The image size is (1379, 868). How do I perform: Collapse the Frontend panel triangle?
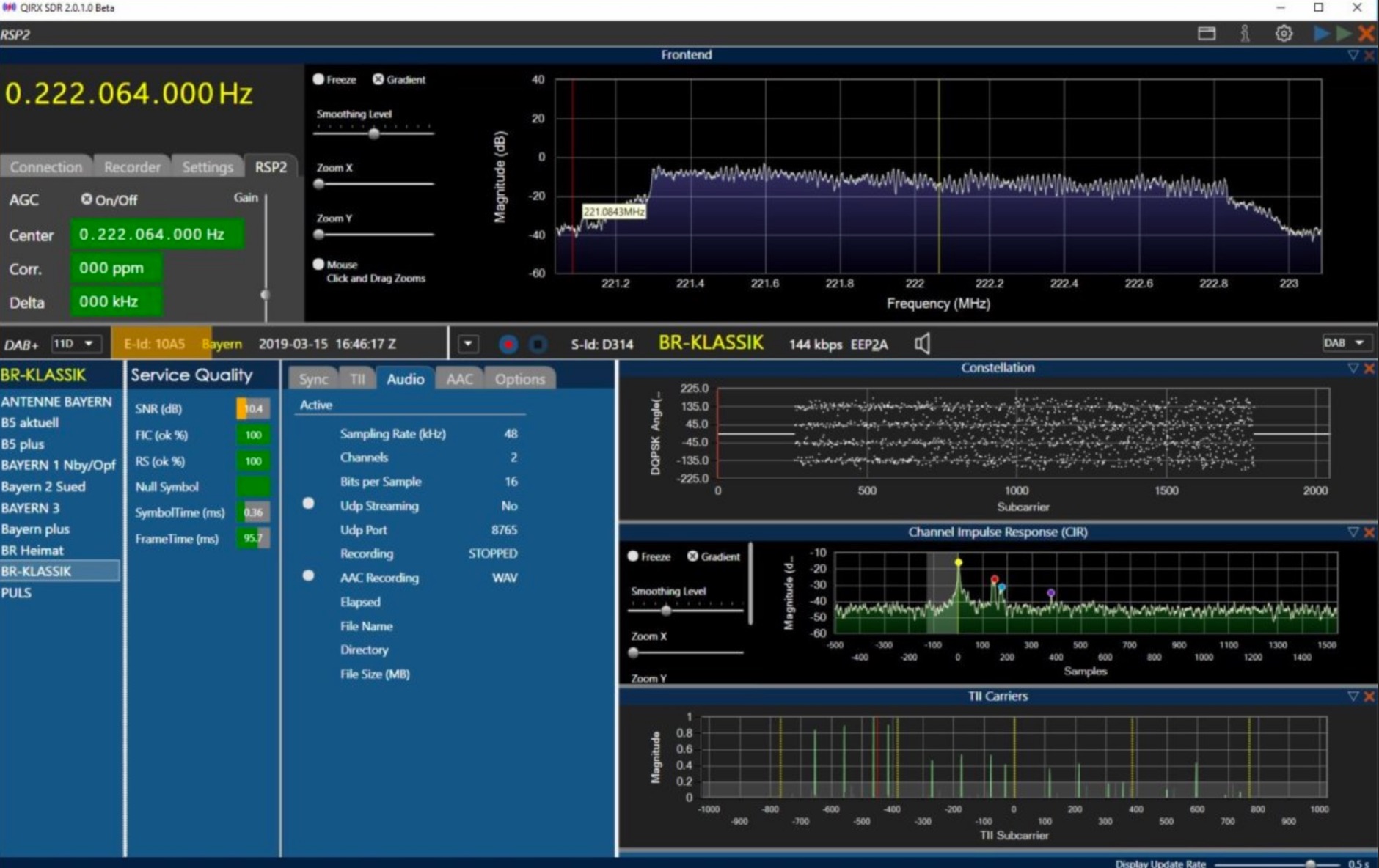point(1353,55)
